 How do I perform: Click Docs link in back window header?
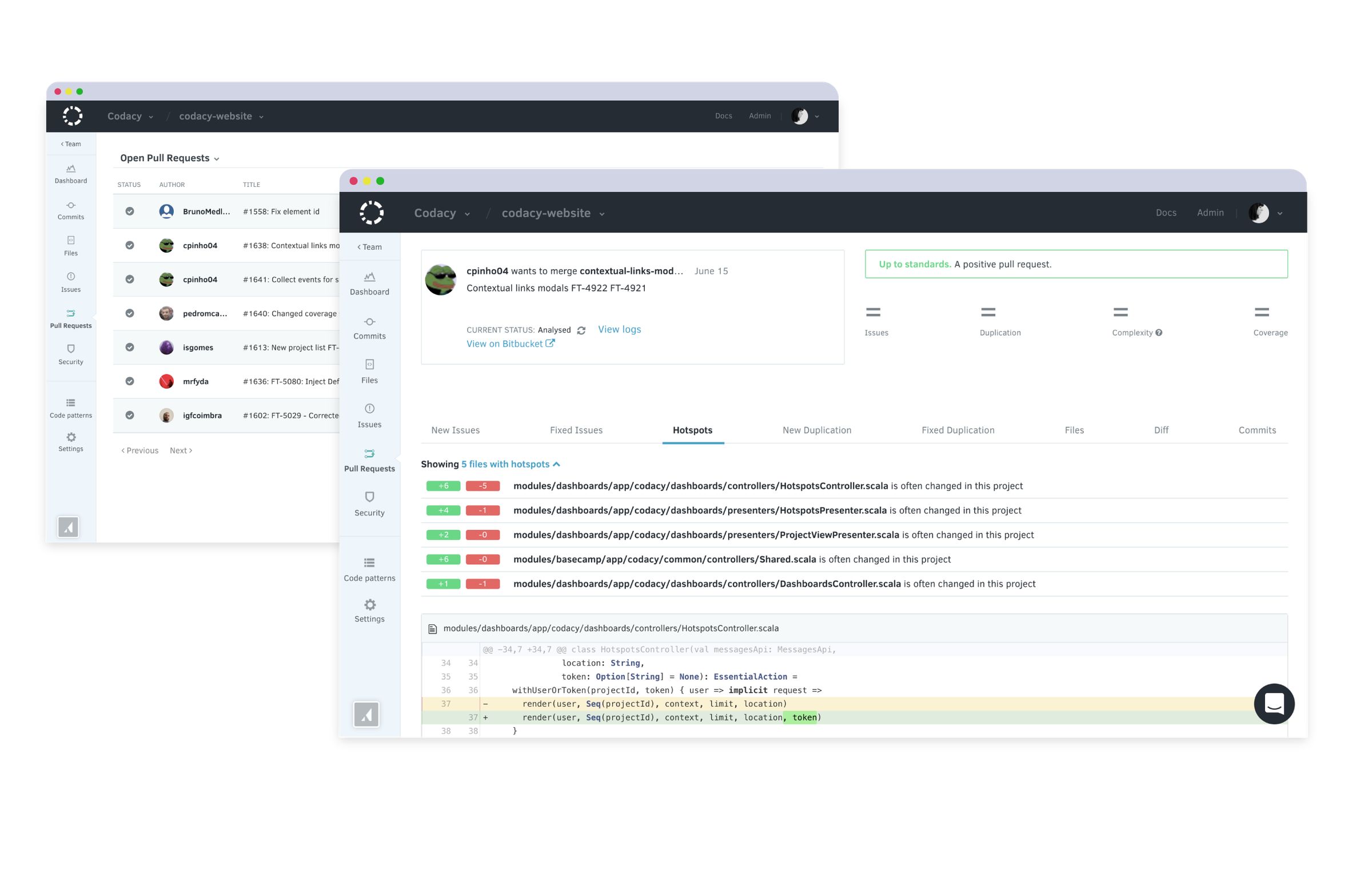coord(724,116)
